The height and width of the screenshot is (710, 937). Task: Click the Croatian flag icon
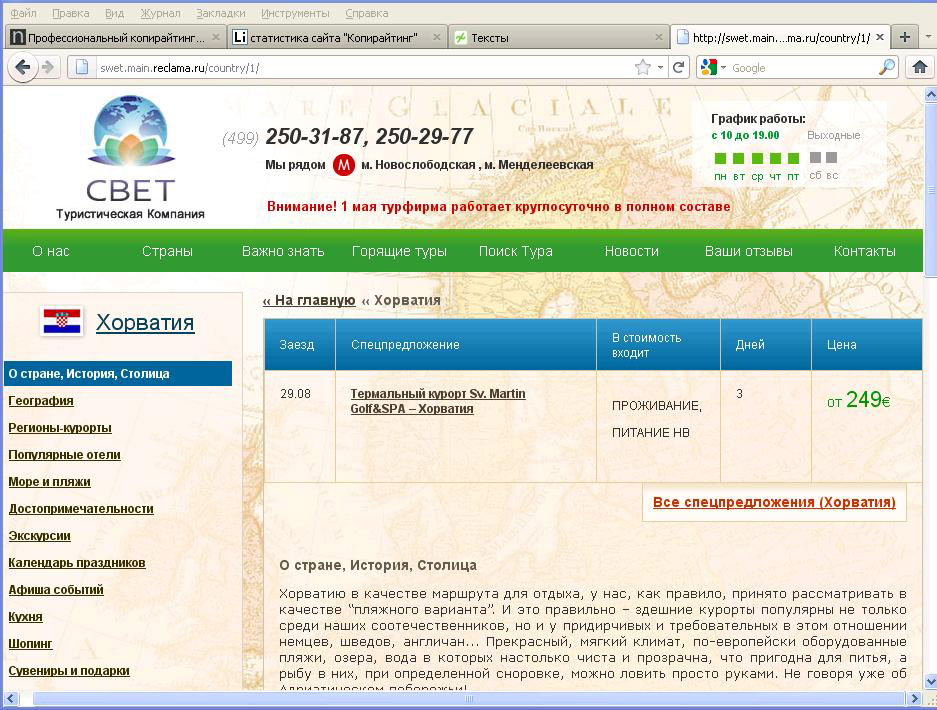[x=62, y=321]
